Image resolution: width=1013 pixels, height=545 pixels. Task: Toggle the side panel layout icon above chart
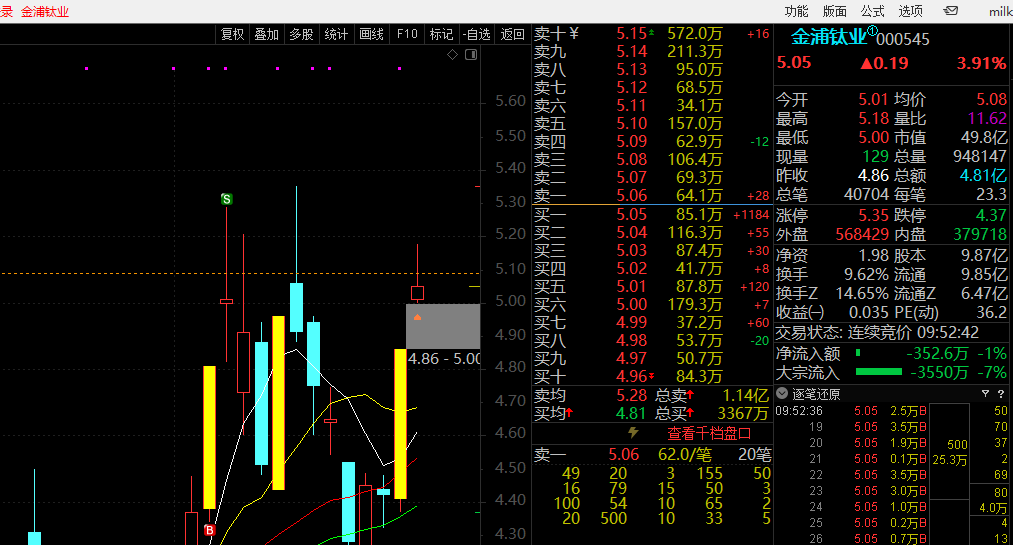tap(471, 55)
